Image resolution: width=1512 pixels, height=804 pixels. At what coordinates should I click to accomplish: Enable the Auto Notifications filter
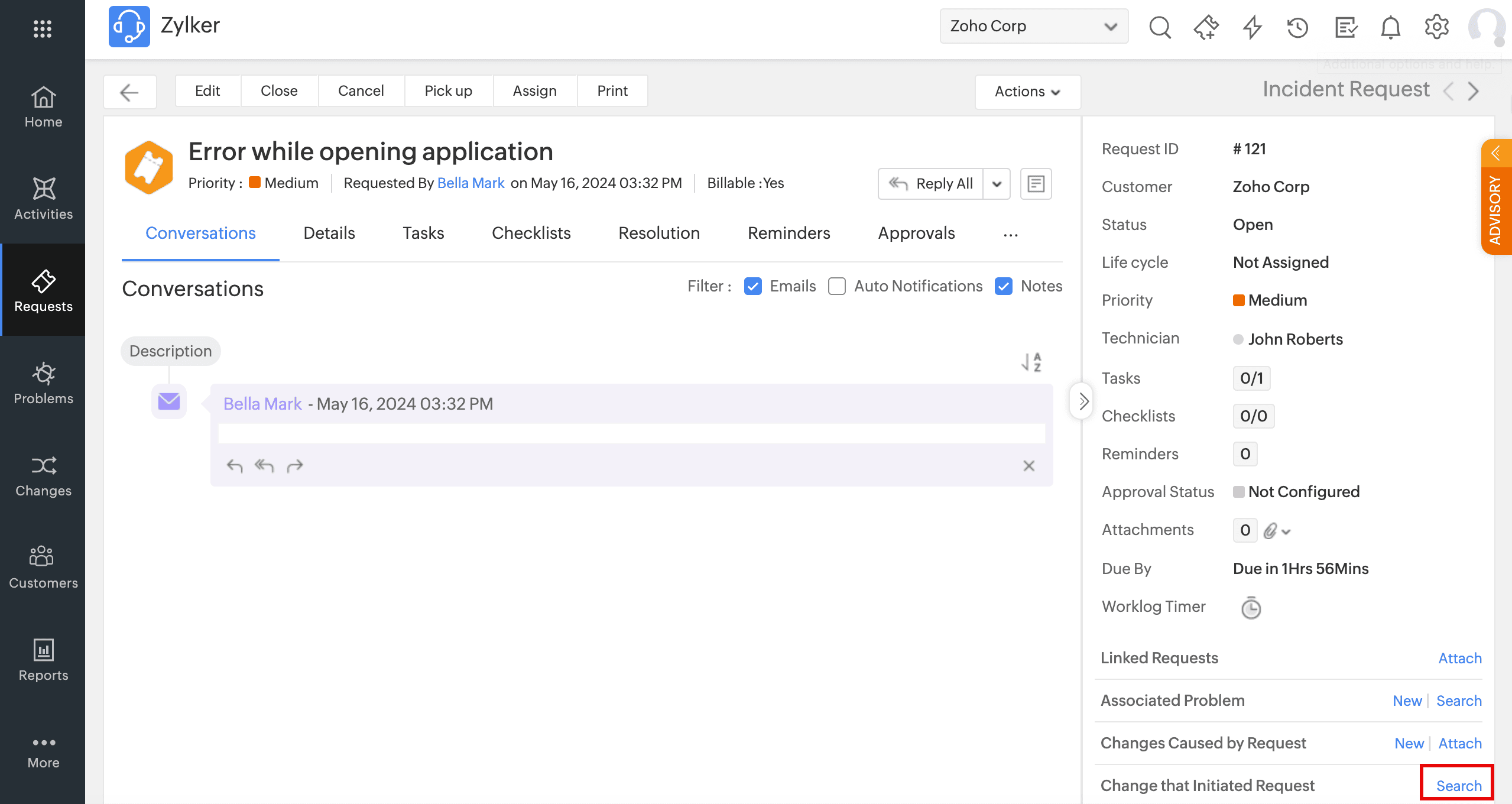point(836,286)
